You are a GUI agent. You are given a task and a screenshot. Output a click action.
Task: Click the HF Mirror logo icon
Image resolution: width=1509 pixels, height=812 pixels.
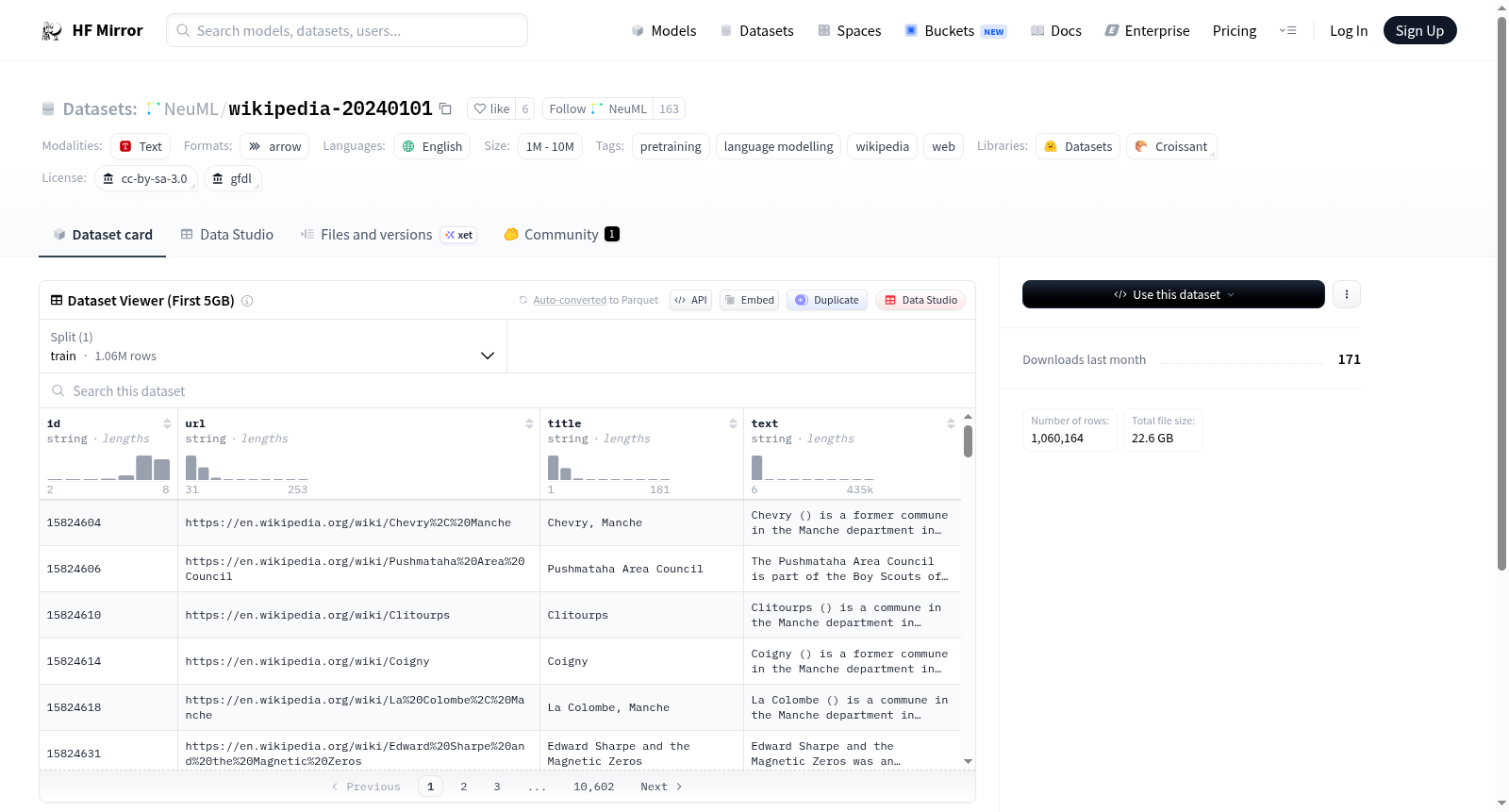pos(52,31)
